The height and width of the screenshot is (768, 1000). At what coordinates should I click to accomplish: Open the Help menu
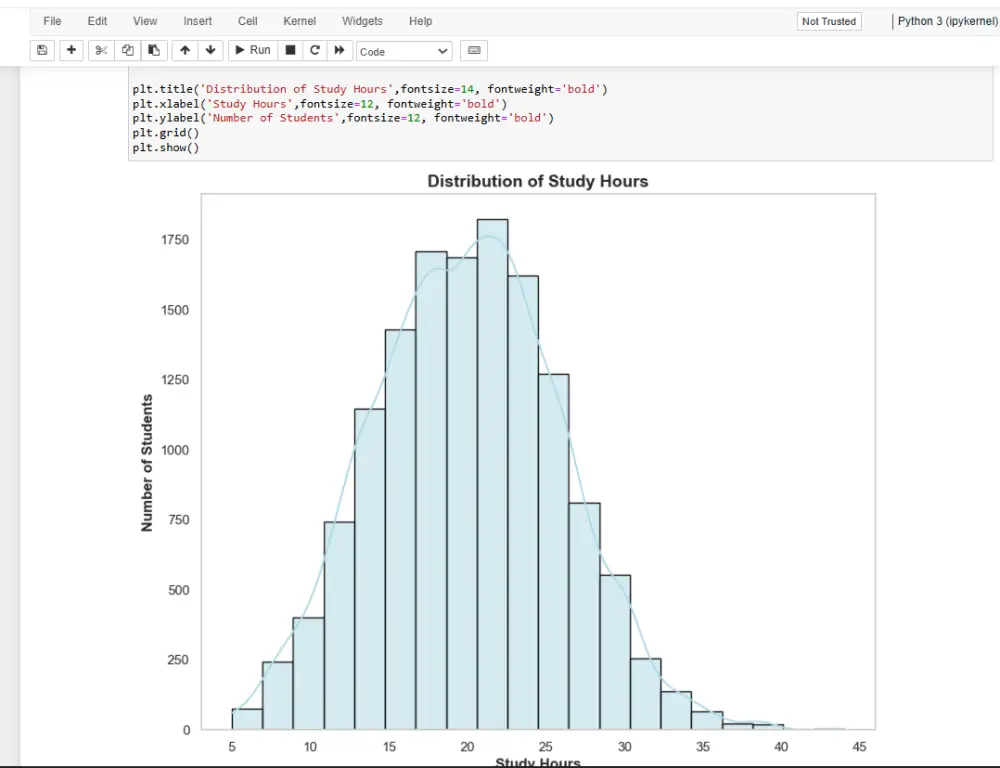point(420,21)
